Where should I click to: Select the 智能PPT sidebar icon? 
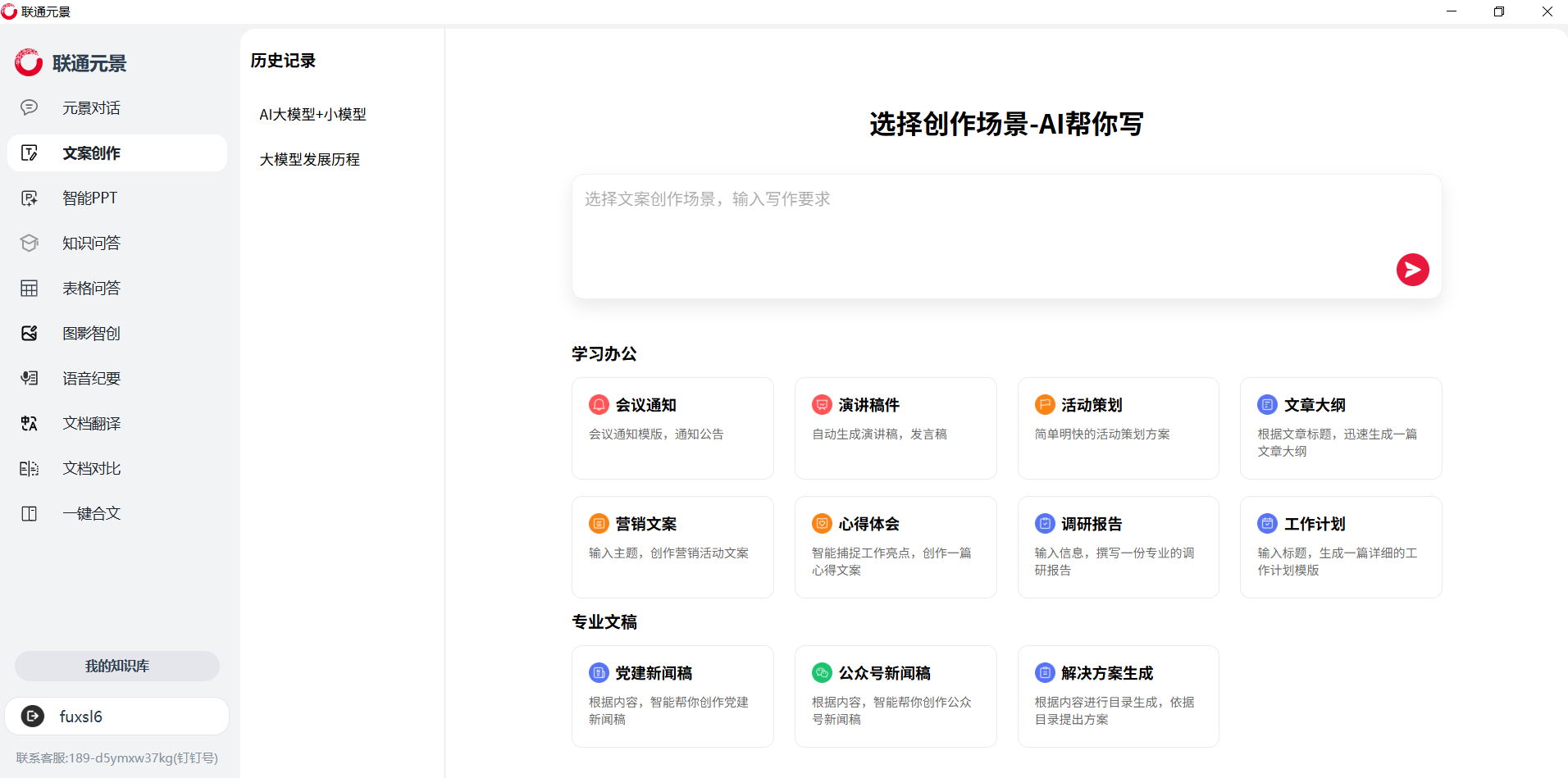[x=30, y=198]
